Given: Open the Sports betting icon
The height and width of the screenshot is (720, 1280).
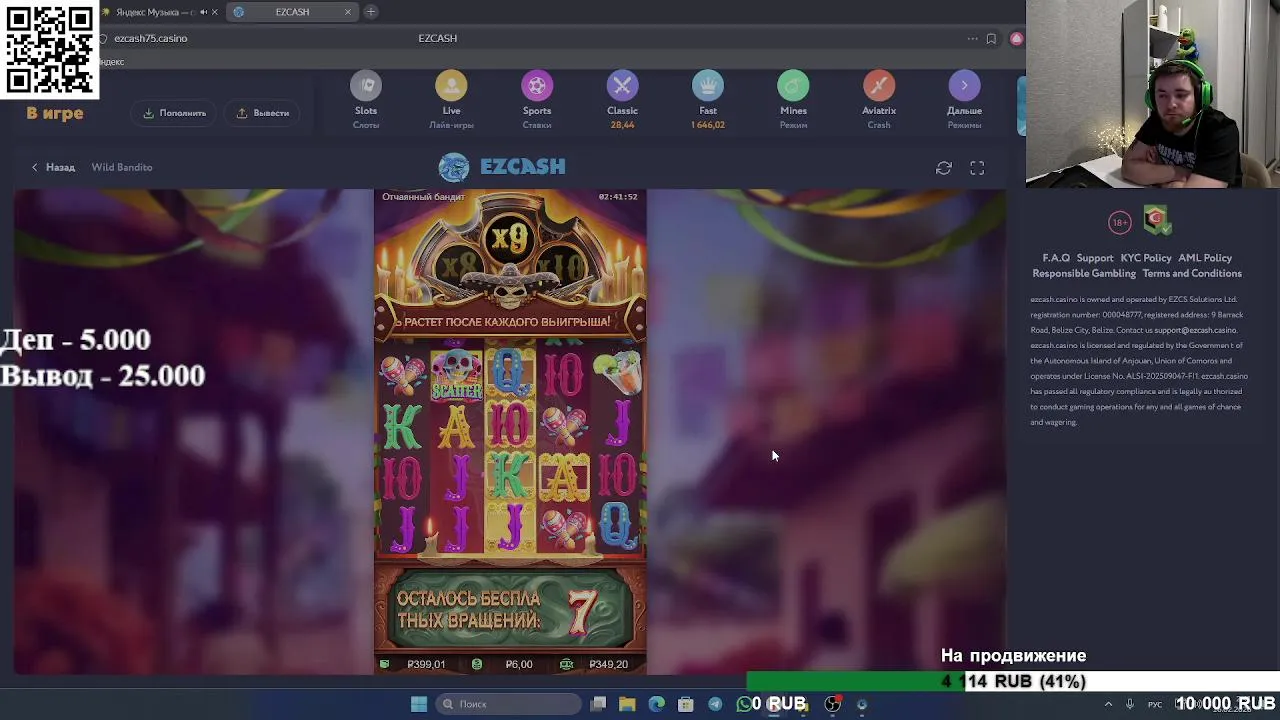Looking at the screenshot, I should click(x=537, y=86).
